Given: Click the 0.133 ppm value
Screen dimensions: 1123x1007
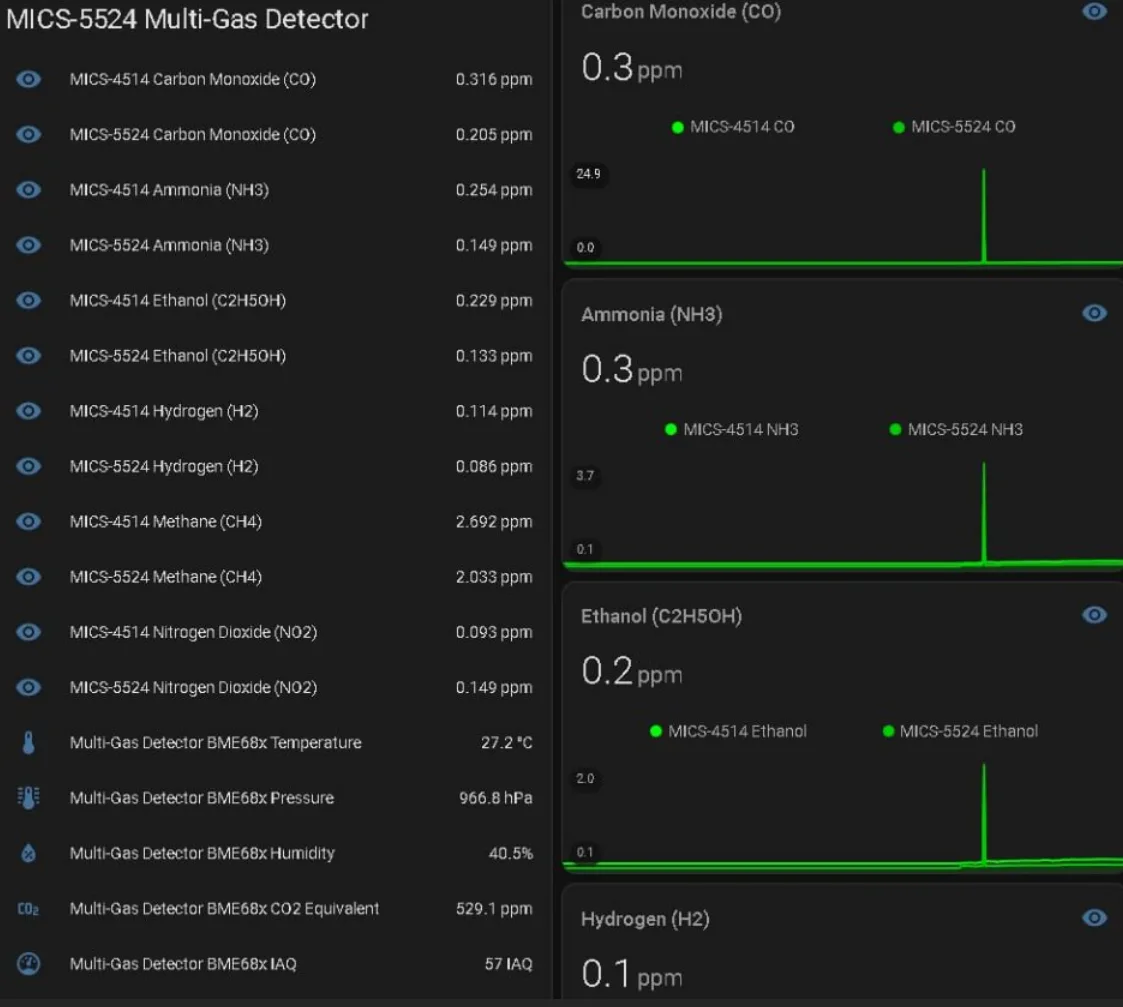Looking at the screenshot, I should point(493,355).
